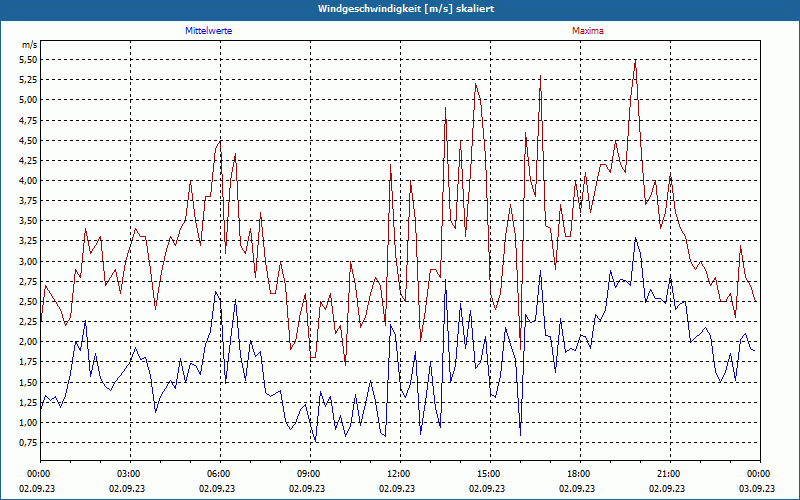Click the 02.09.23 date under 18:00
The height and width of the screenshot is (500, 800).
(x=577, y=488)
